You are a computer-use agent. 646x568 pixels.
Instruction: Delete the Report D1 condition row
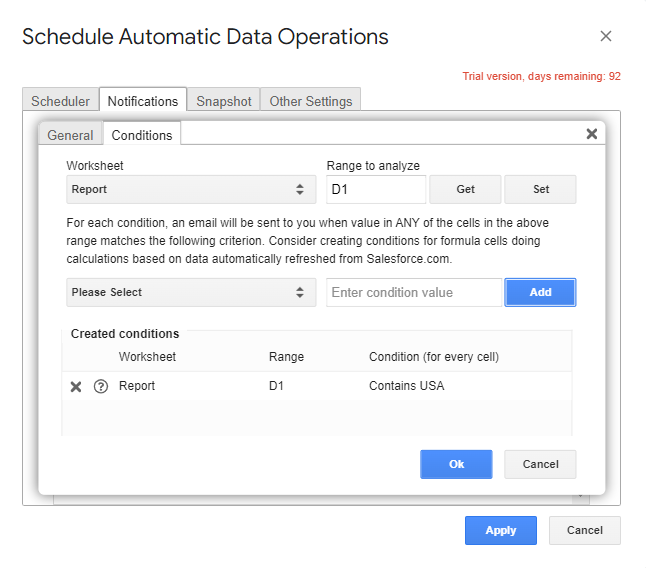click(x=76, y=387)
